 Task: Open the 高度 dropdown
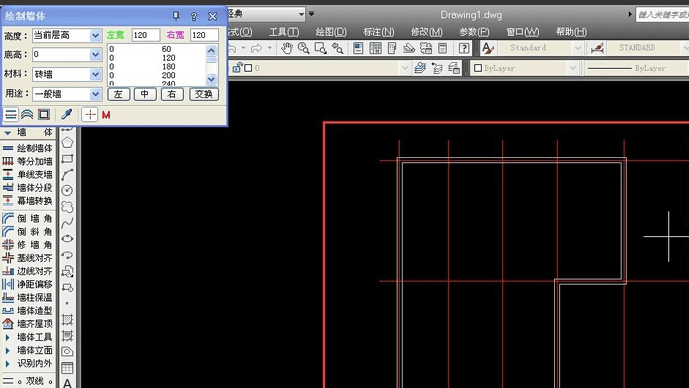click(95, 36)
